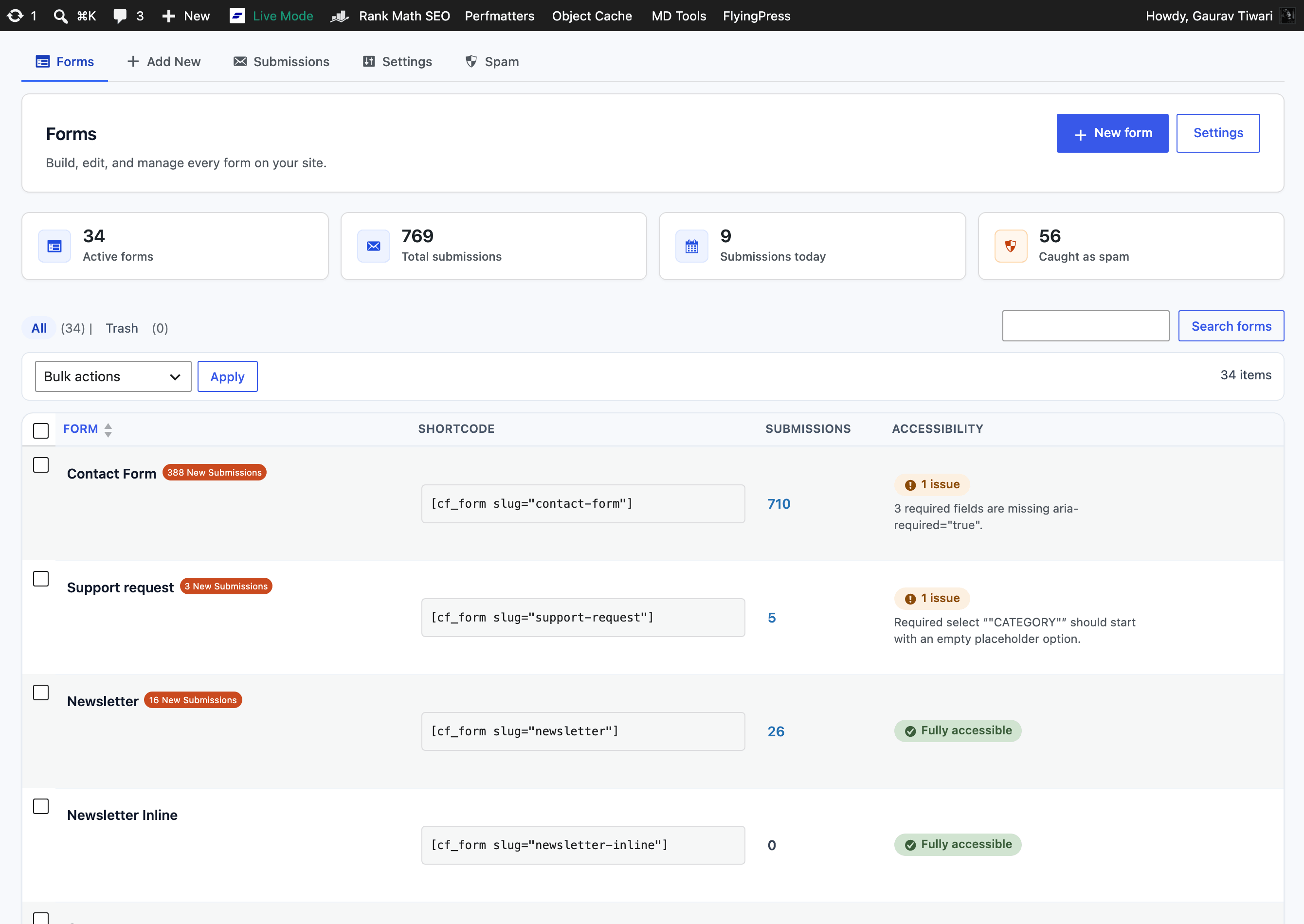
Task: Click the 3 New Submissions badge
Action: 226,586
